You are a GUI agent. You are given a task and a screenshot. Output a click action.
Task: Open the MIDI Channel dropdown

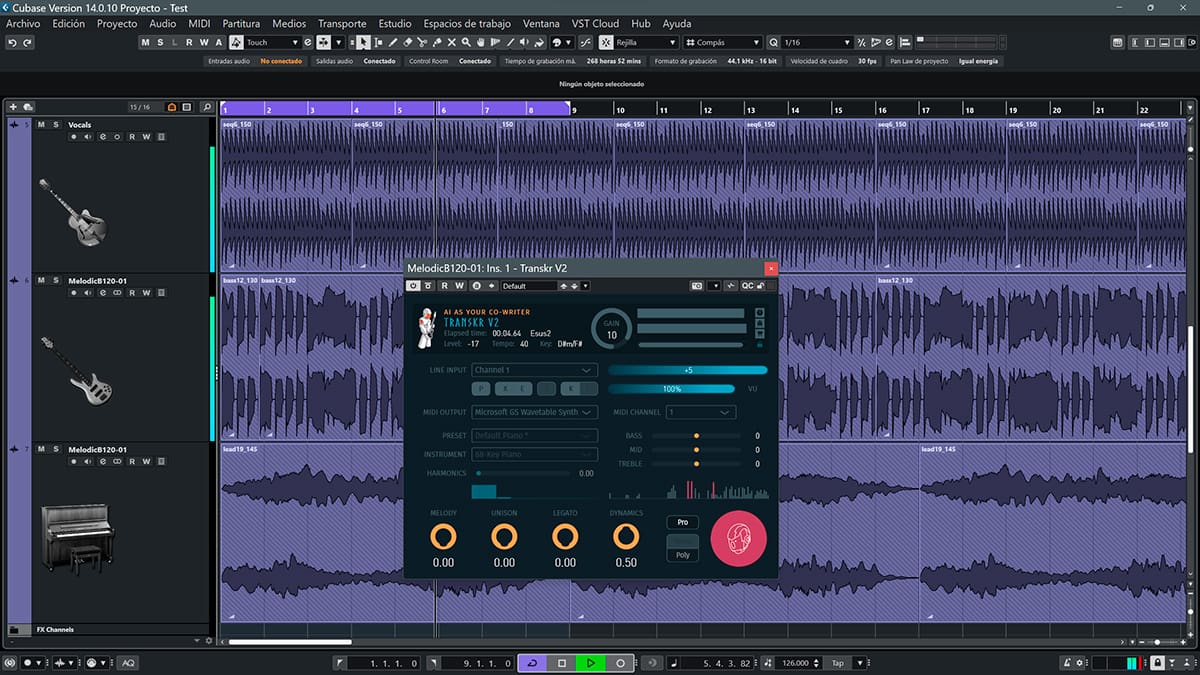pyautogui.click(x=701, y=412)
